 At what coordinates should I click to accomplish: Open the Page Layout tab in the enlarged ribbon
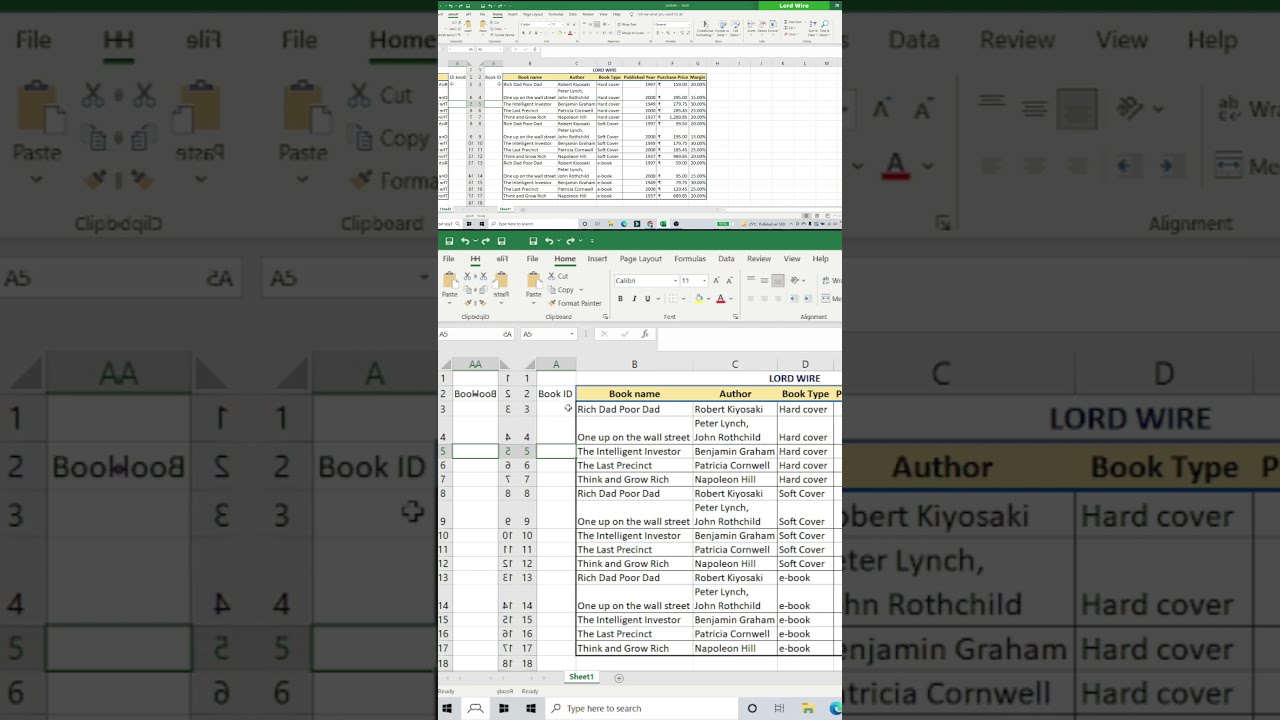pos(641,259)
